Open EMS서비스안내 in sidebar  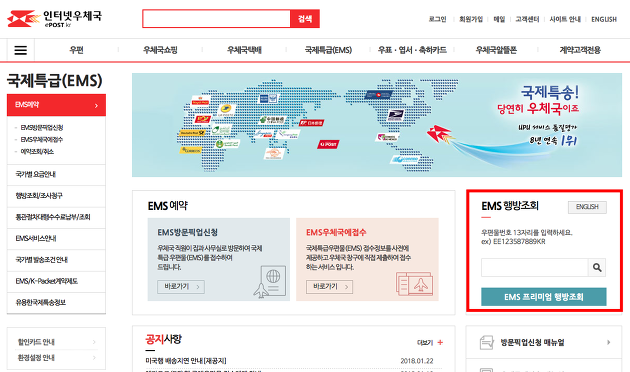(x=56, y=238)
